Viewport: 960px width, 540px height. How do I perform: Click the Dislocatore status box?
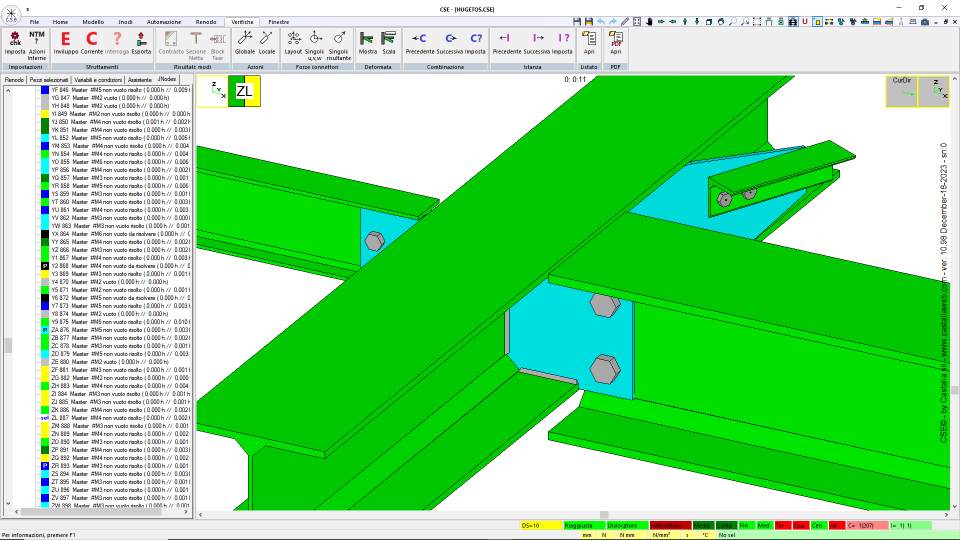click(627, 525)
